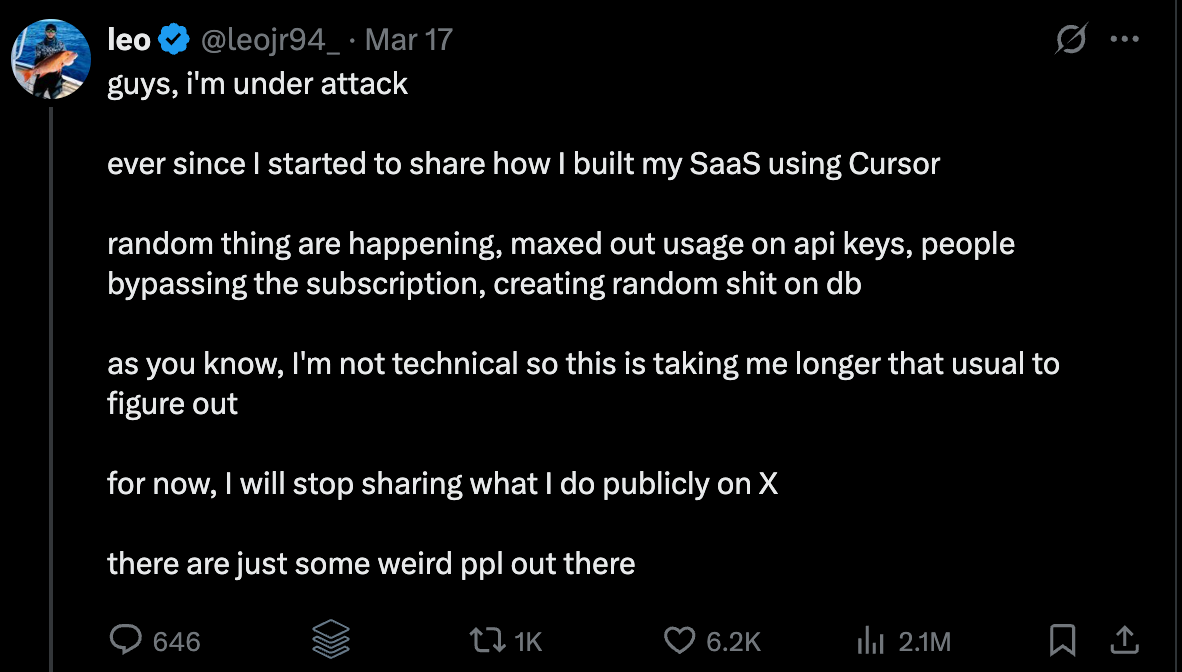
Task: Bookmark this post
Action: point(1063,639)
